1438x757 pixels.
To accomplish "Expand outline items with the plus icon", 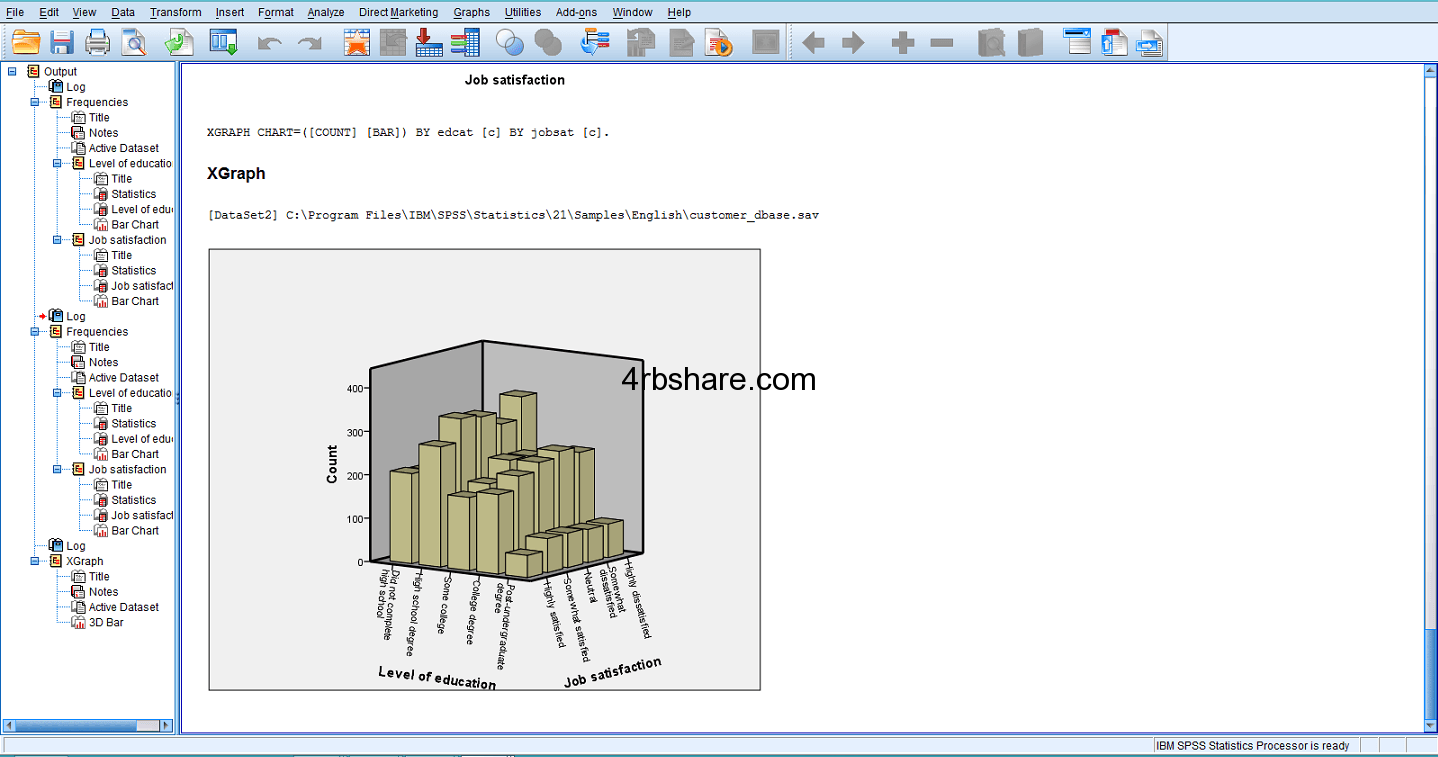I will point(903,43).
